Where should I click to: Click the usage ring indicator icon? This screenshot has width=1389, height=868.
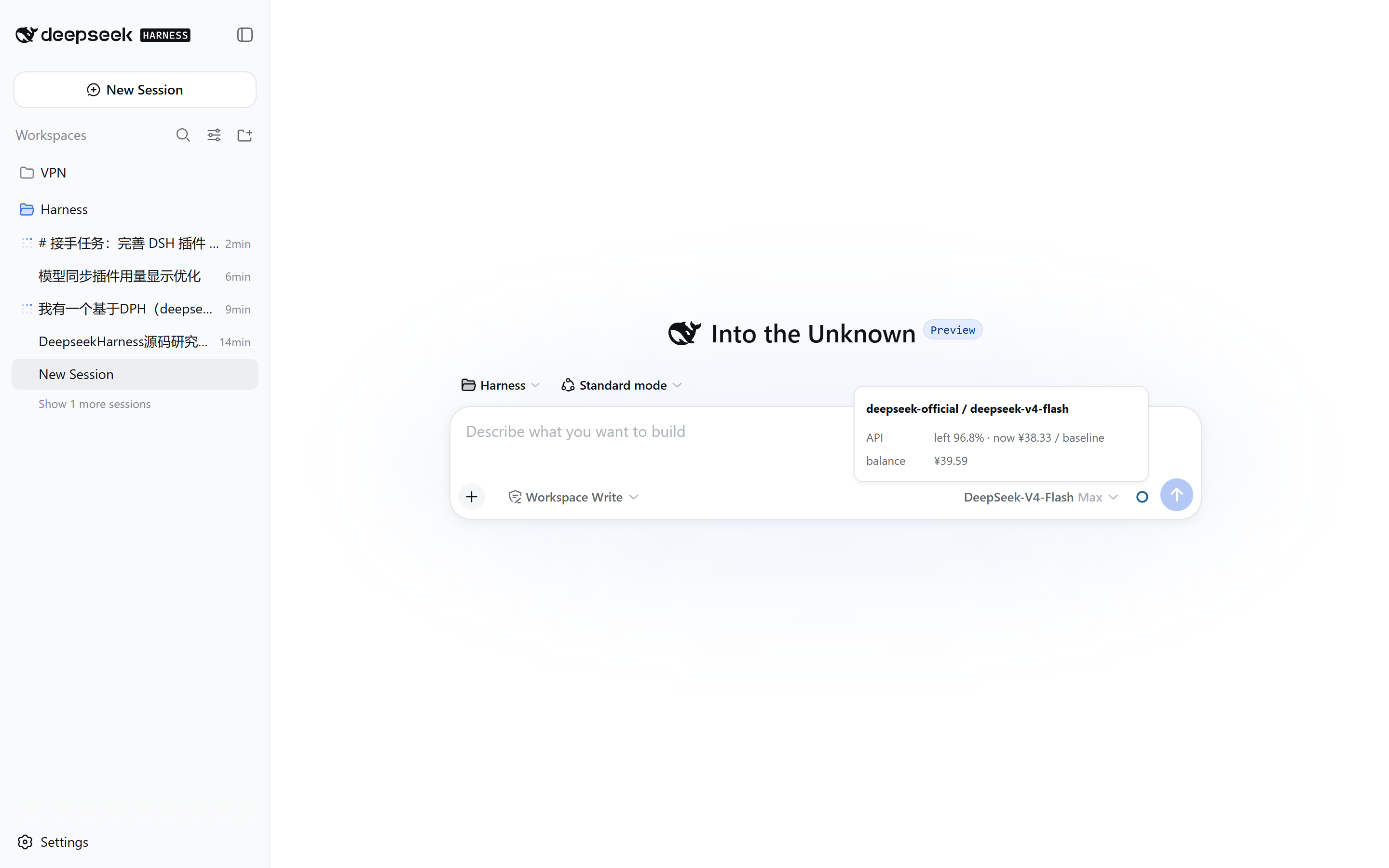(x=1142, y=497)
